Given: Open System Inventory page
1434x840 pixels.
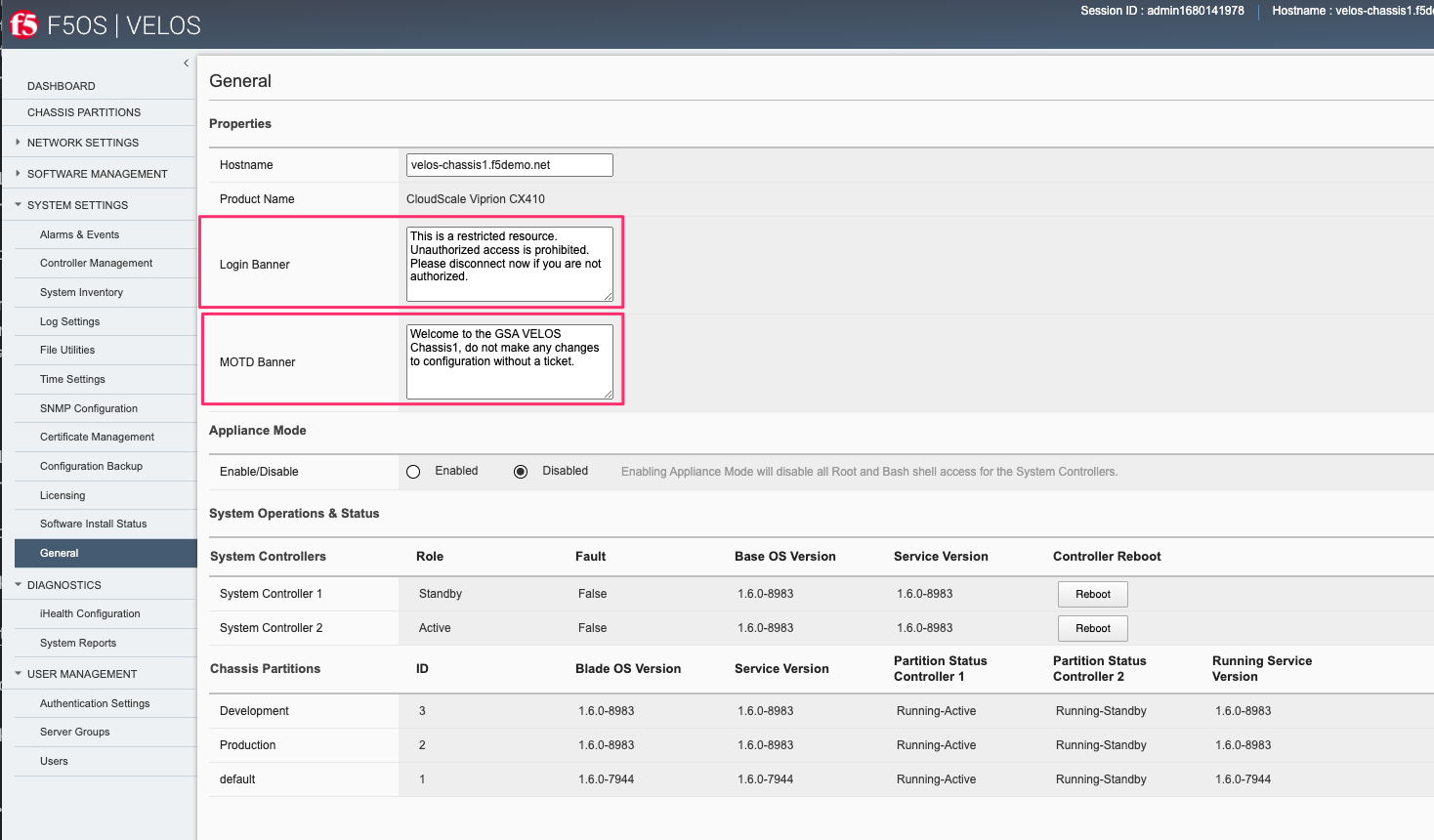Looking at the screenshot, I should coord(81,292).
